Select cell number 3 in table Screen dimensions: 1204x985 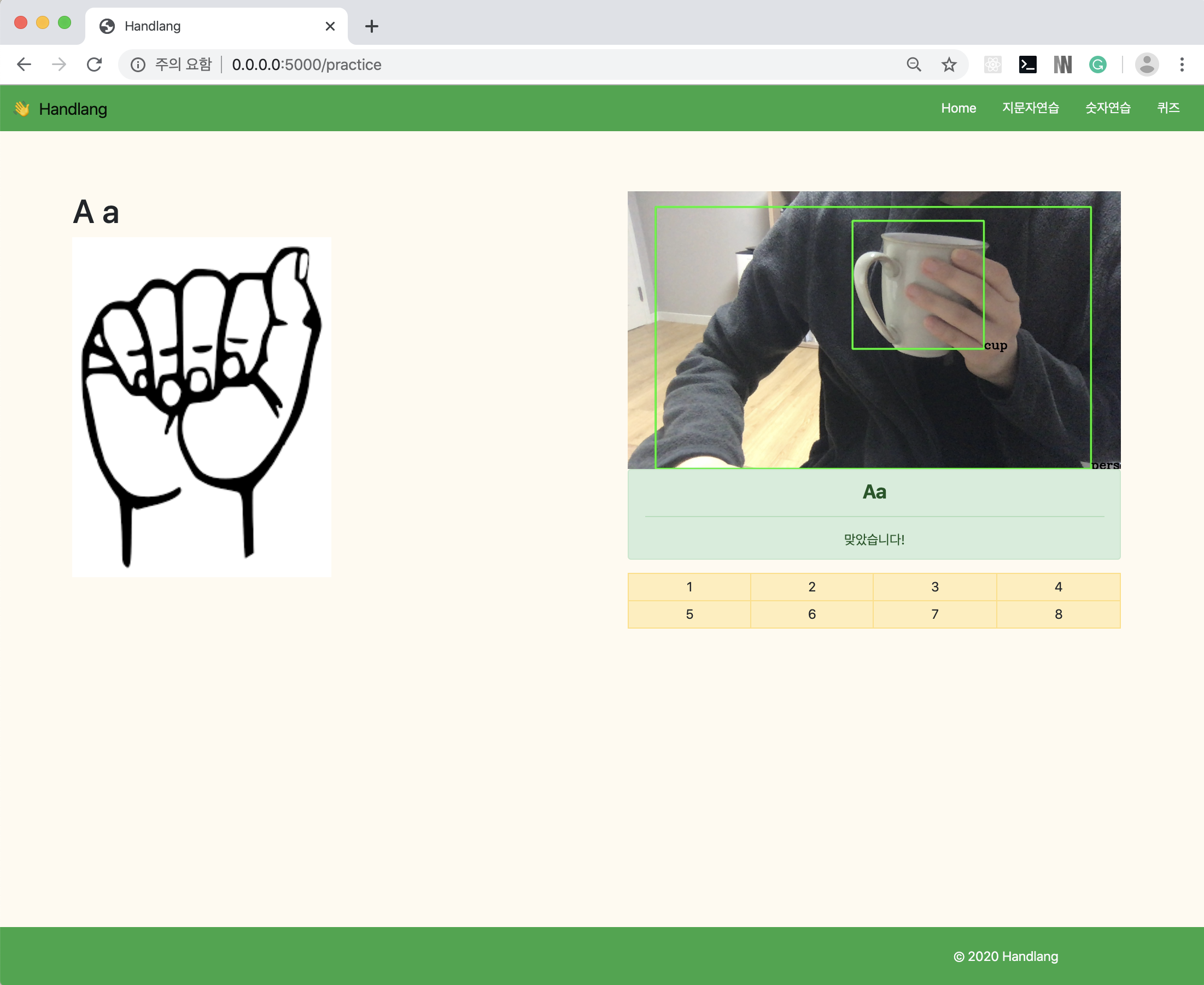pyautogui.click(x=934, y=587)
